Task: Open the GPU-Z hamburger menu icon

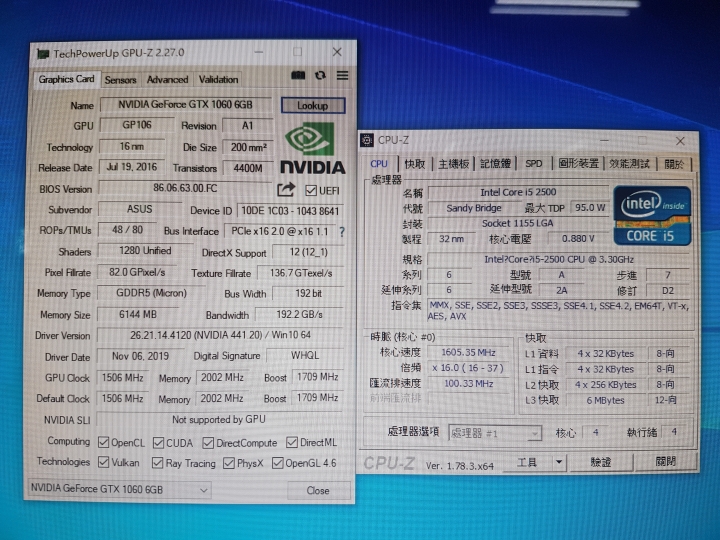Action: tap(343, 75)
